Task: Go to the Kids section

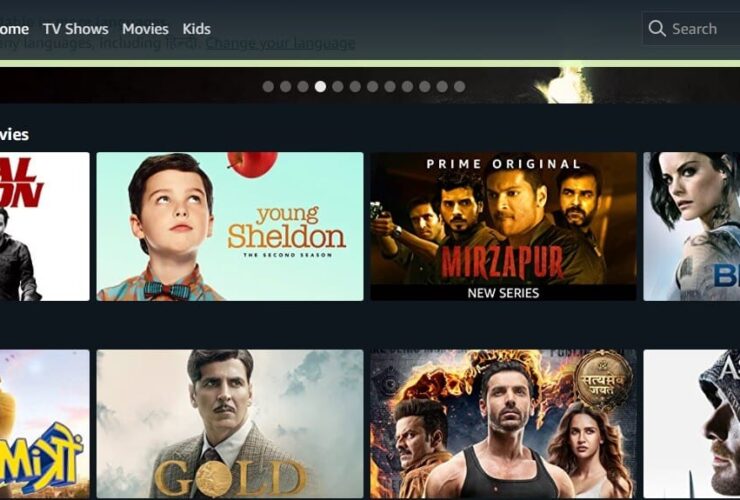Action: pos(196,29)
